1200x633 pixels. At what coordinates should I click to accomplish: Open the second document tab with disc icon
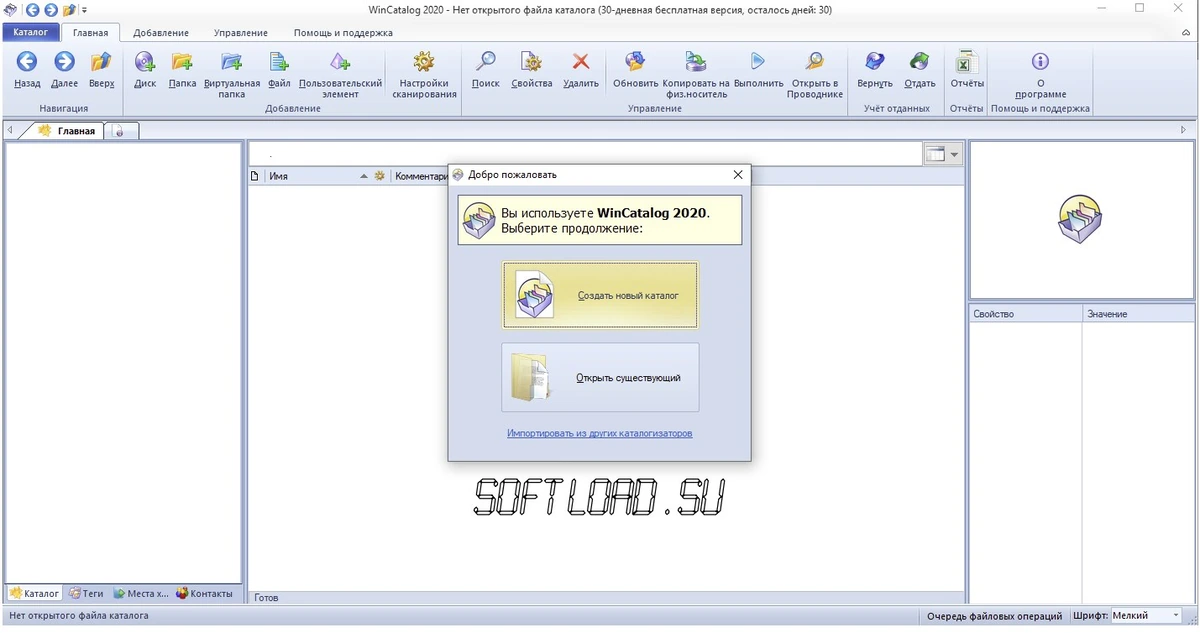(121, 131)
